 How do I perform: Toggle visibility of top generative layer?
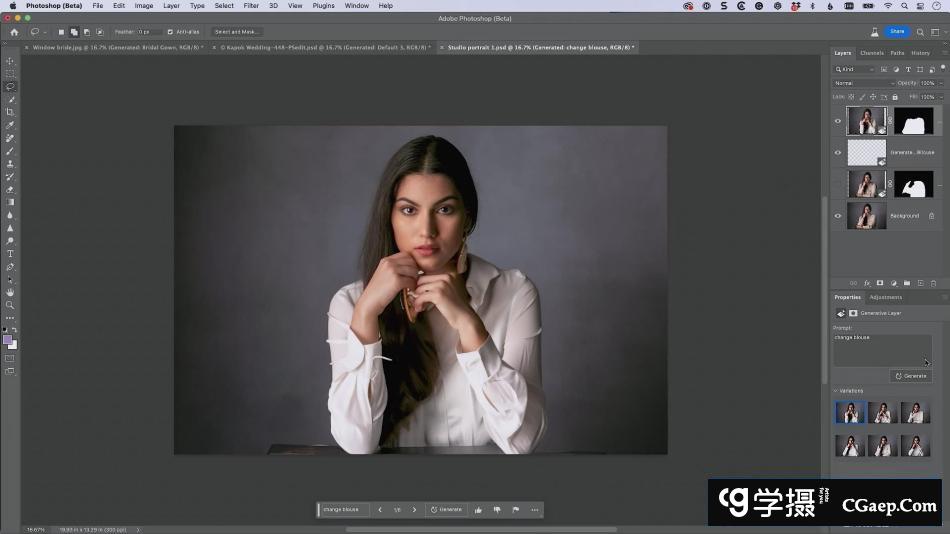(x=838, y=121)
